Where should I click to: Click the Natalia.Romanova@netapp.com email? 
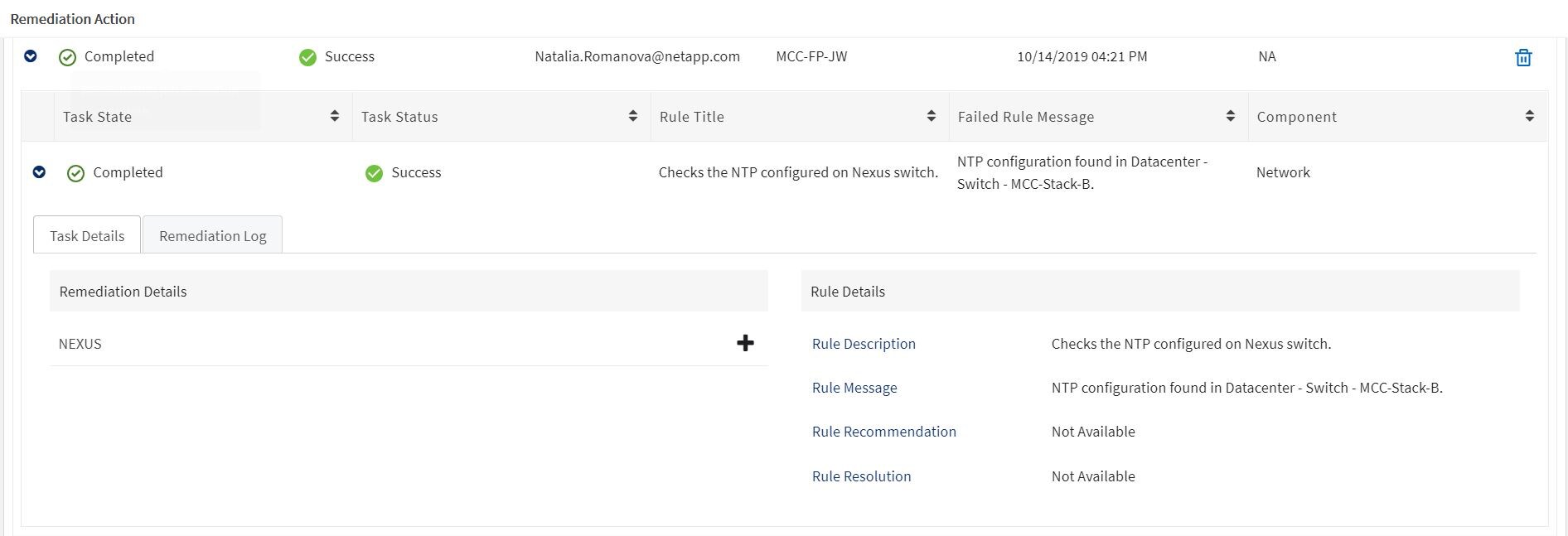636,56
